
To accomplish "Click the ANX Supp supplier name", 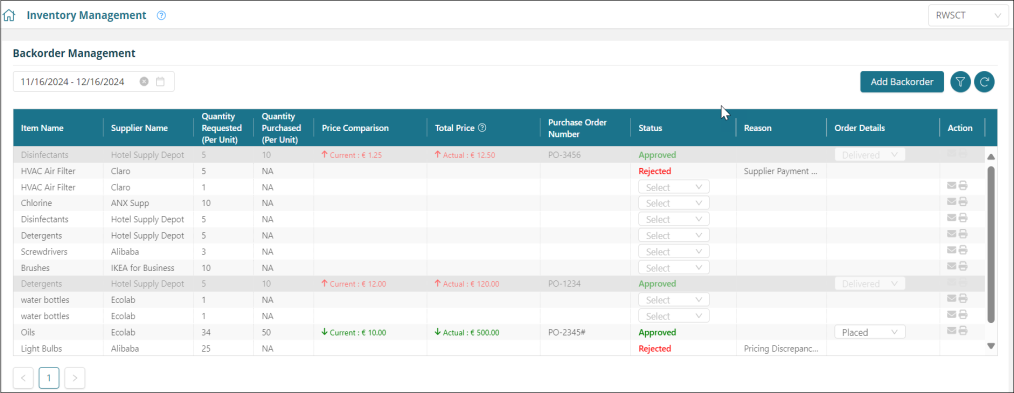I will click(130, 203).
